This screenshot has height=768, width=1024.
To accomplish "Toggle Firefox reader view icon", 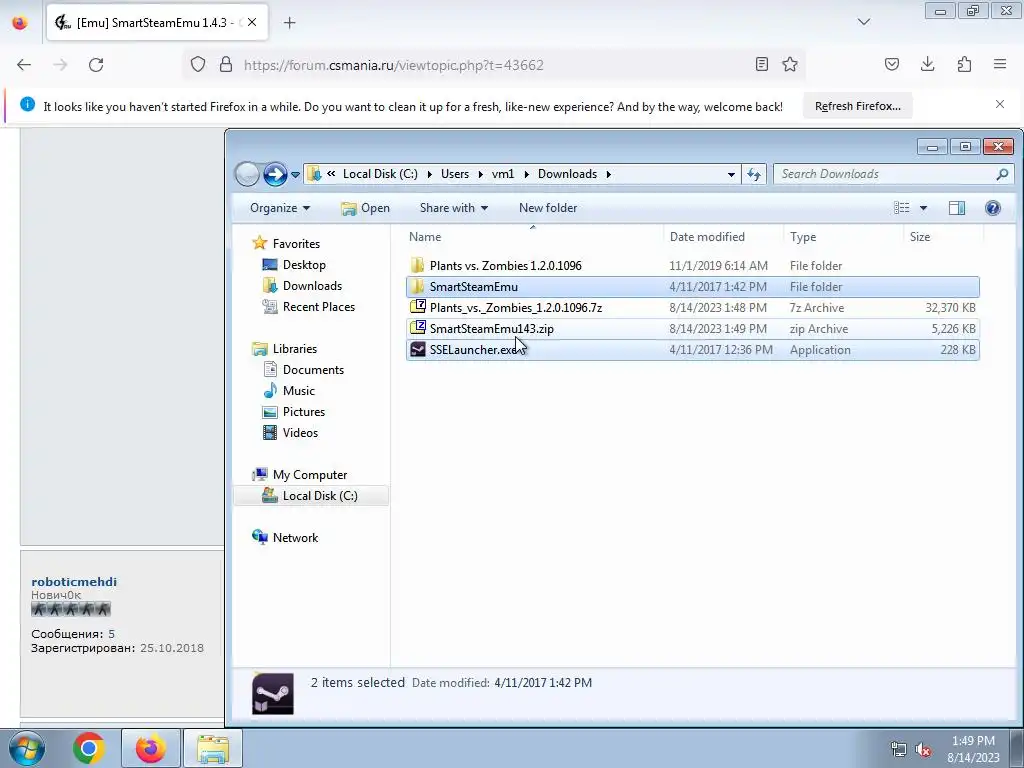I will pyautogui.click(x=761, y=64).
